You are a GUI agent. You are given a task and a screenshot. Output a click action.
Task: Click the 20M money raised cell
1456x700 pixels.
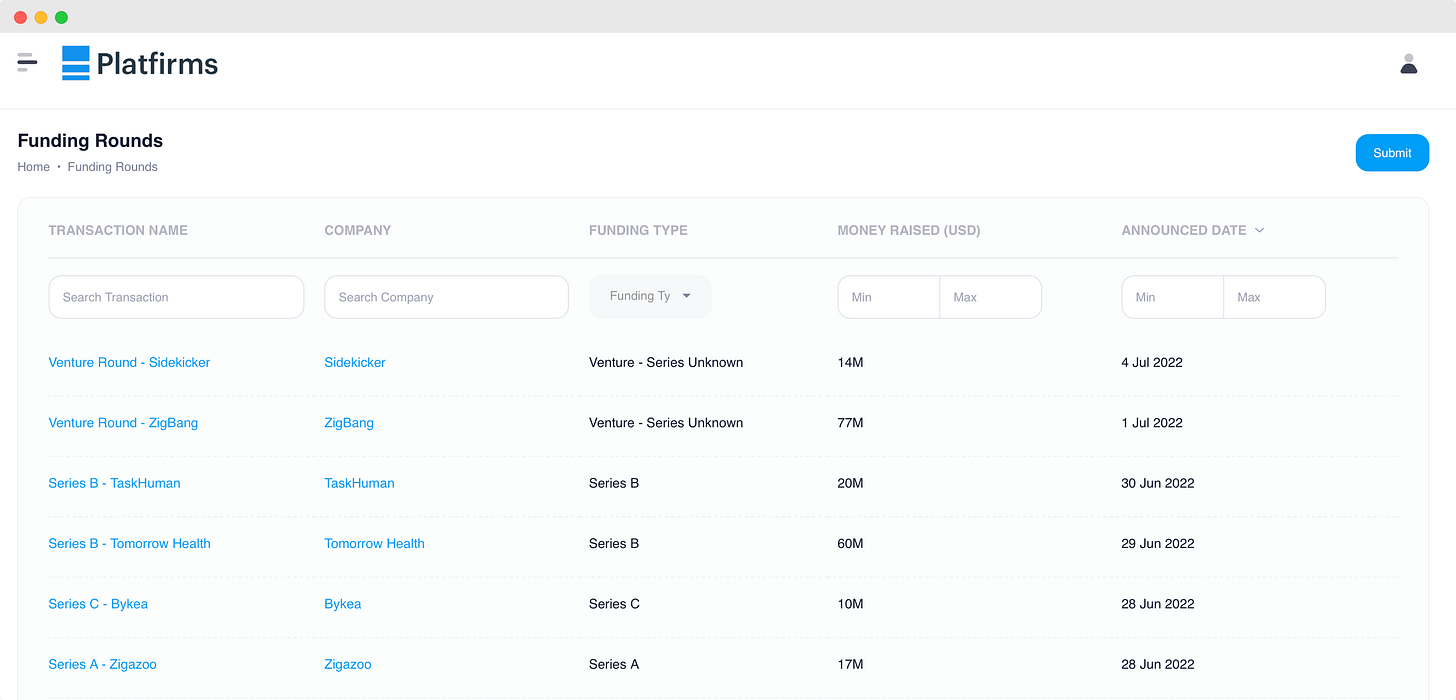coord(850,483)
